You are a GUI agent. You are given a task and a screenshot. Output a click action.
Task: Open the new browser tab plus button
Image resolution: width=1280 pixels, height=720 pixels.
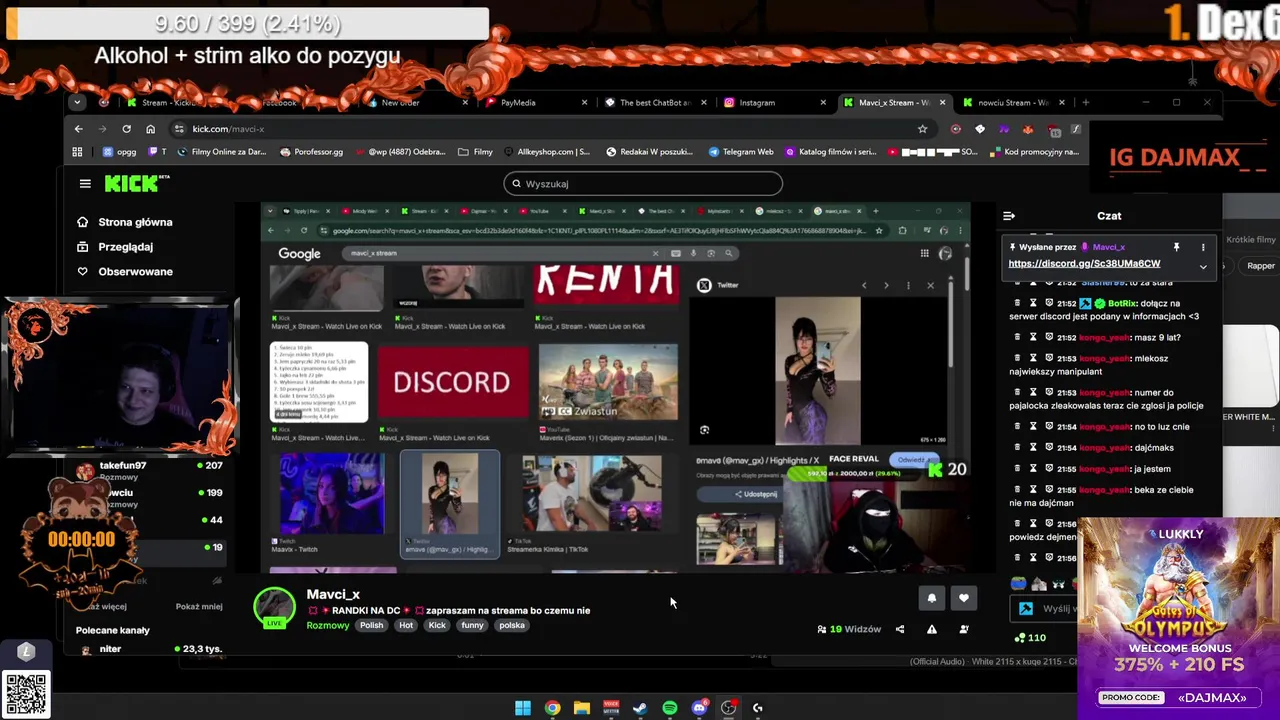[1086, 102]
